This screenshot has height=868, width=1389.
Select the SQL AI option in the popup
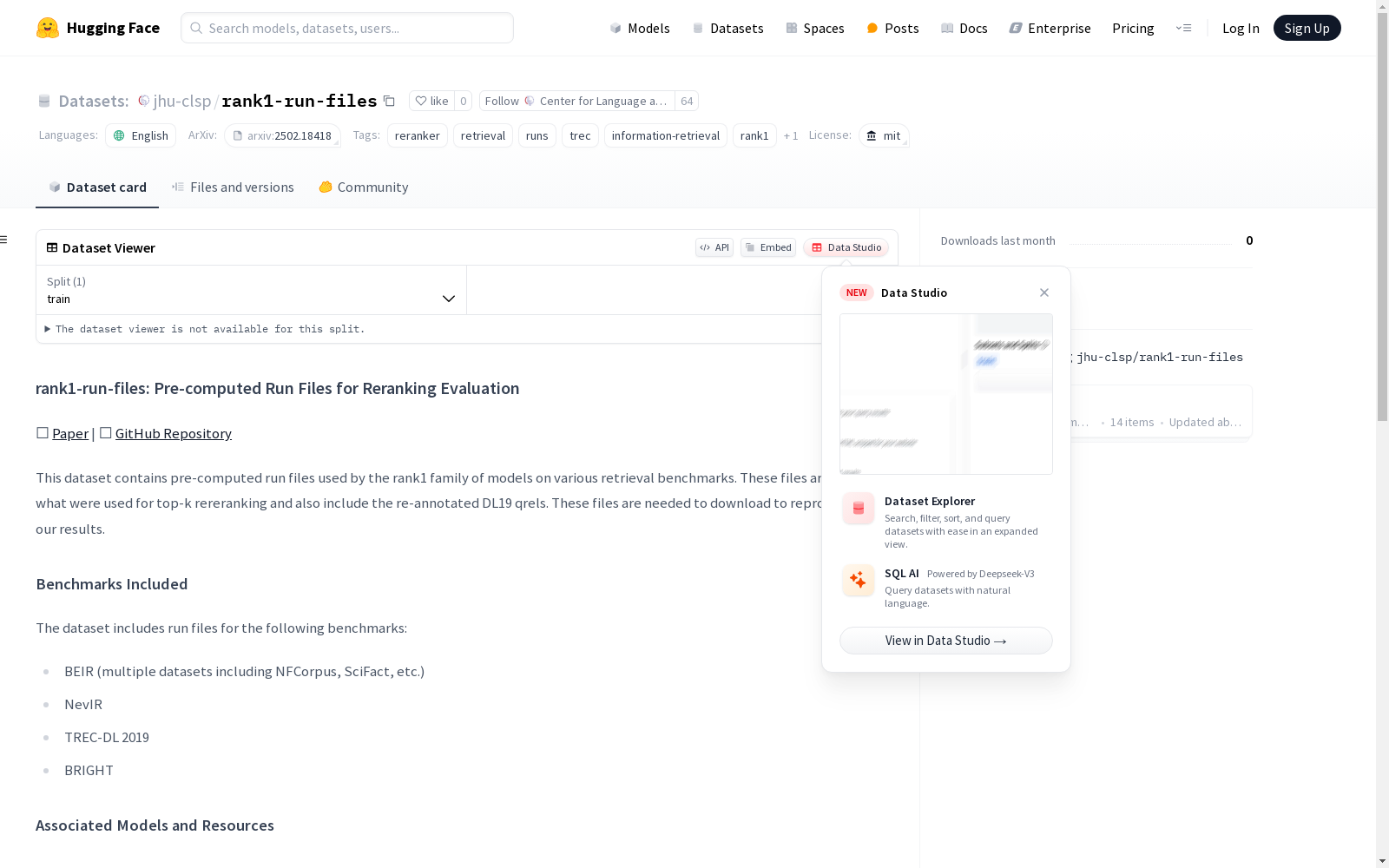[x=946, y=588]
